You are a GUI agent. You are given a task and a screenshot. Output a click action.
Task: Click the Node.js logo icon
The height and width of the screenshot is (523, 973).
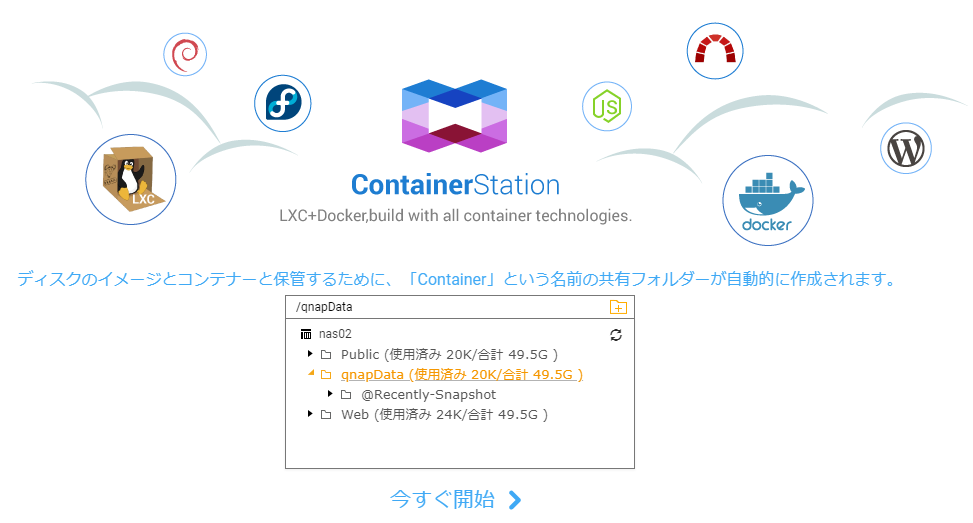coord(607,107)
